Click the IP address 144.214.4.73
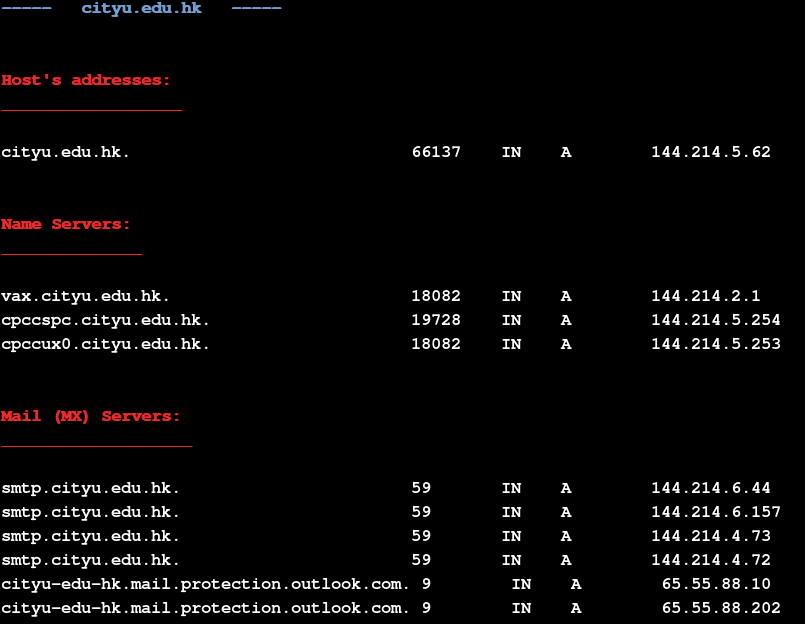The width and height of the screenshot is (805, 624). click(711, 536)
